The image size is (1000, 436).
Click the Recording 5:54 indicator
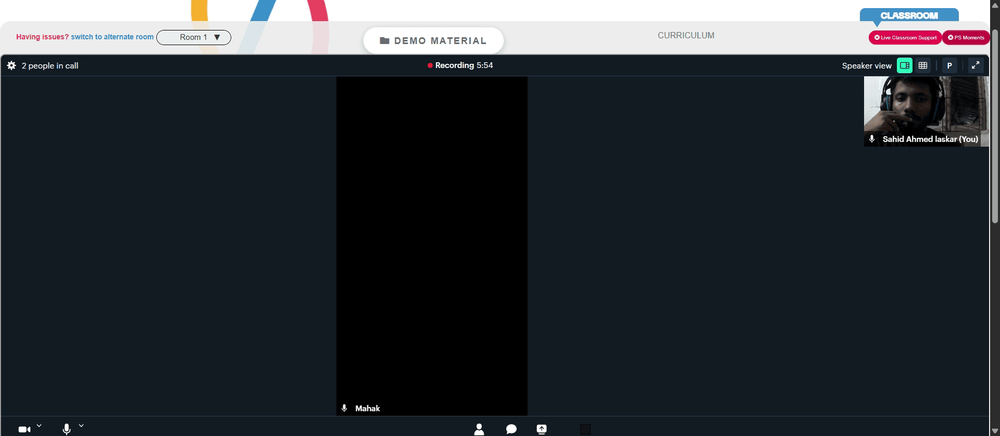(460, 65)
